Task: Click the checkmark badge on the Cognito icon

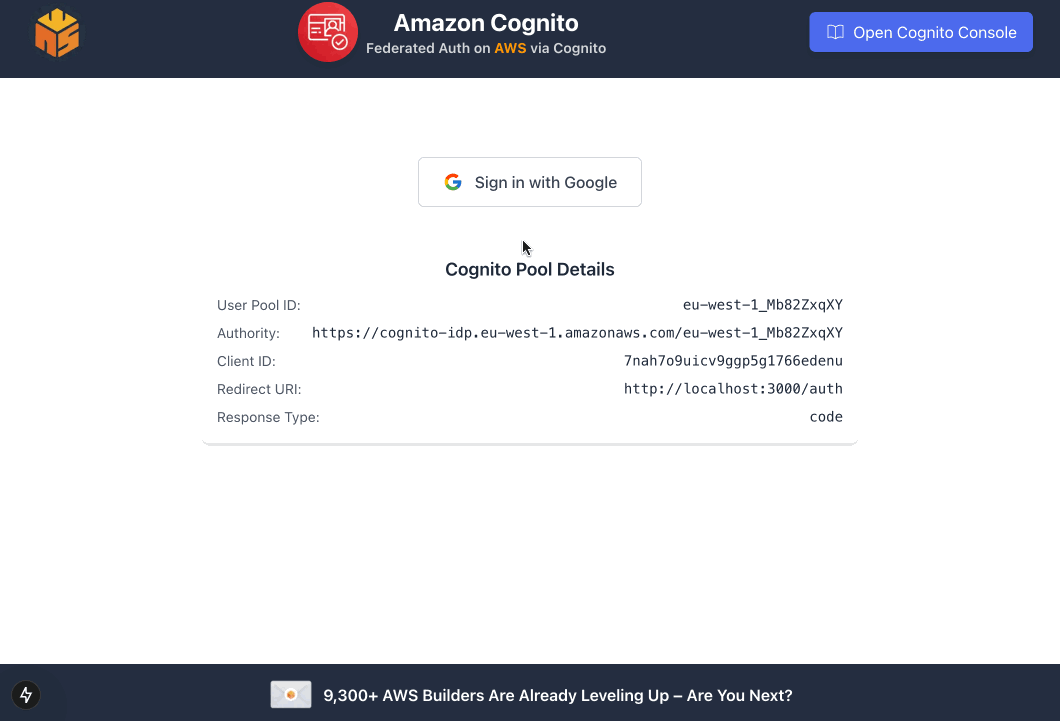Action: (x=340, y=43)
